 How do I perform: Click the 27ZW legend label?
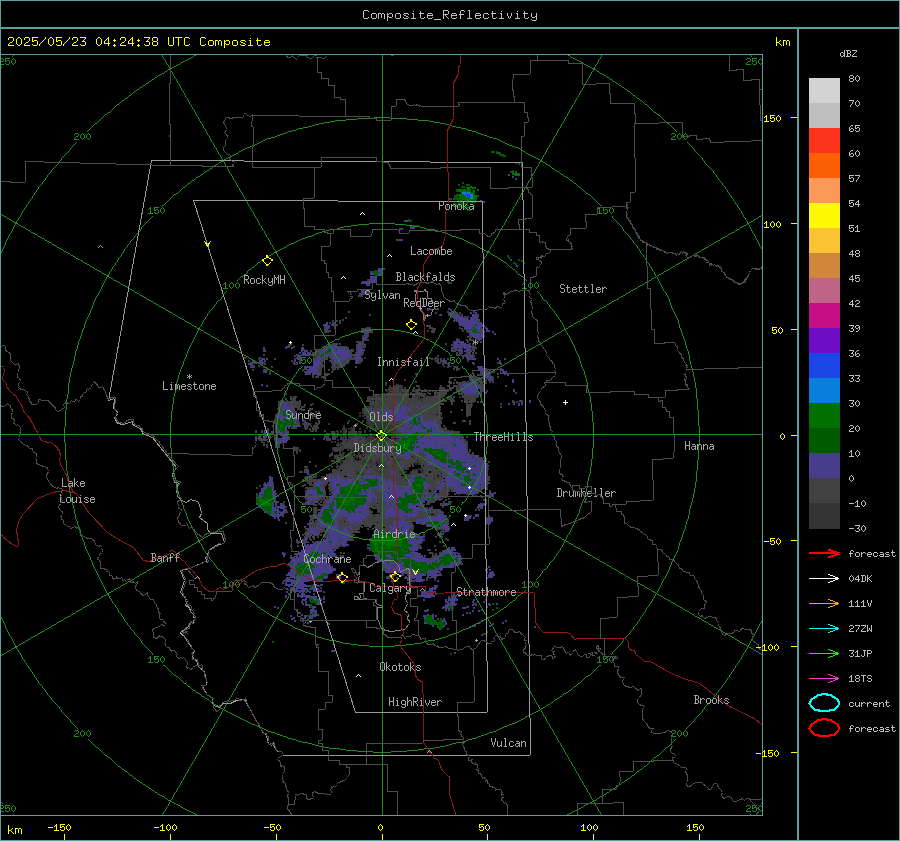point(860,629)
